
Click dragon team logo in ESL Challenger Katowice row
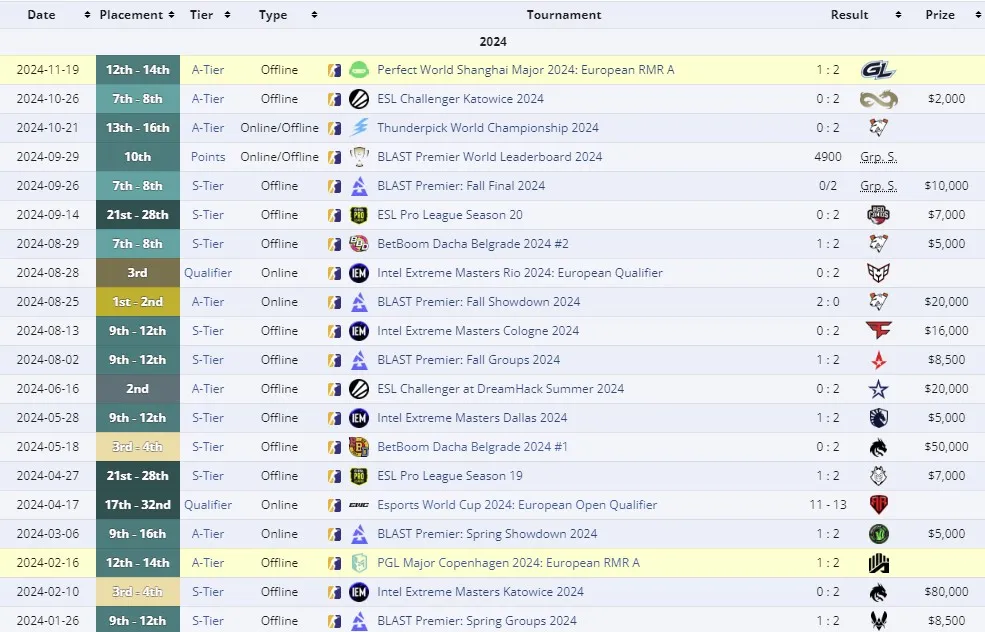(878, 99)
